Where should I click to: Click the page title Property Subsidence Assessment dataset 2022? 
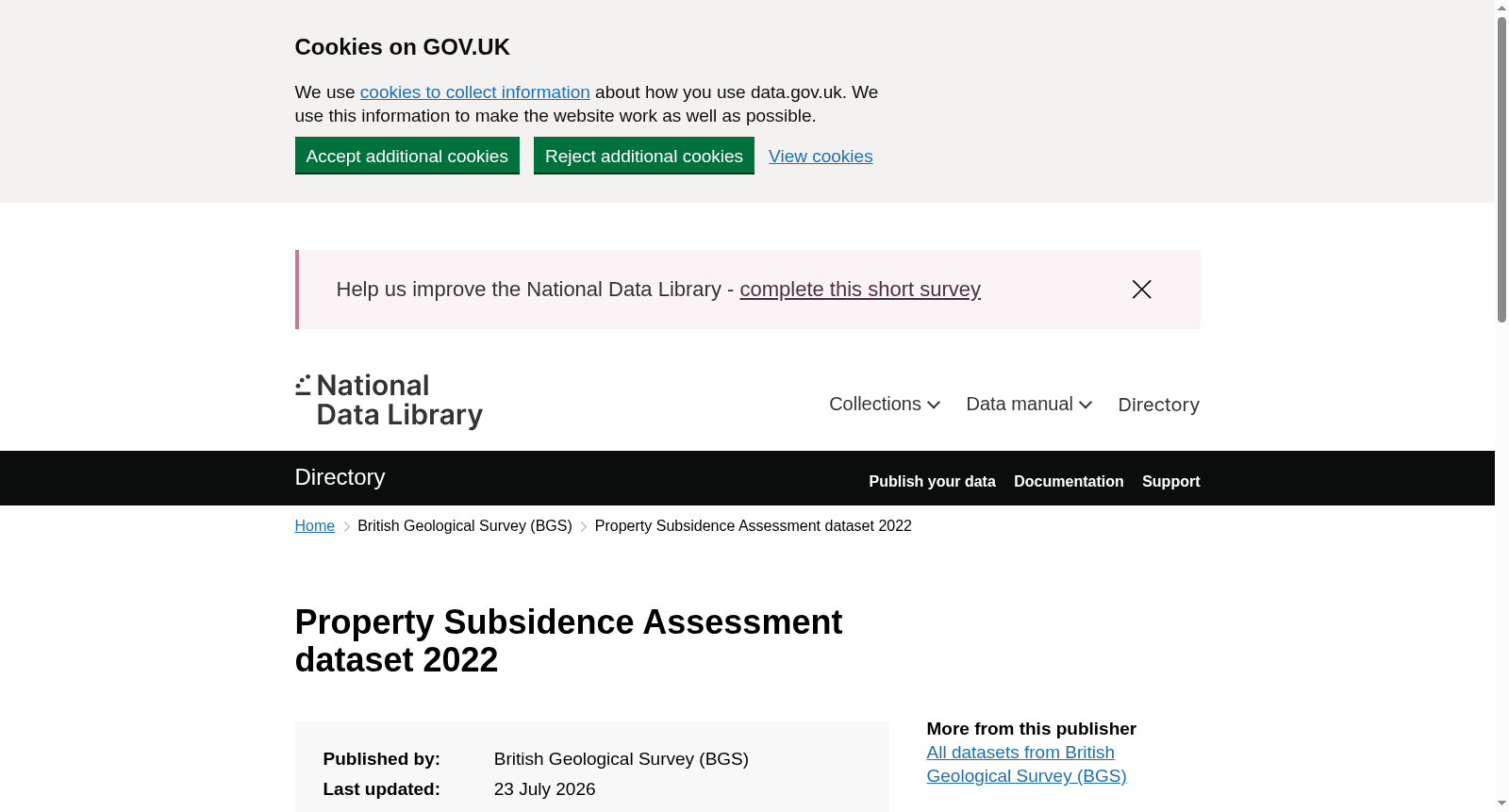(569, 641)
